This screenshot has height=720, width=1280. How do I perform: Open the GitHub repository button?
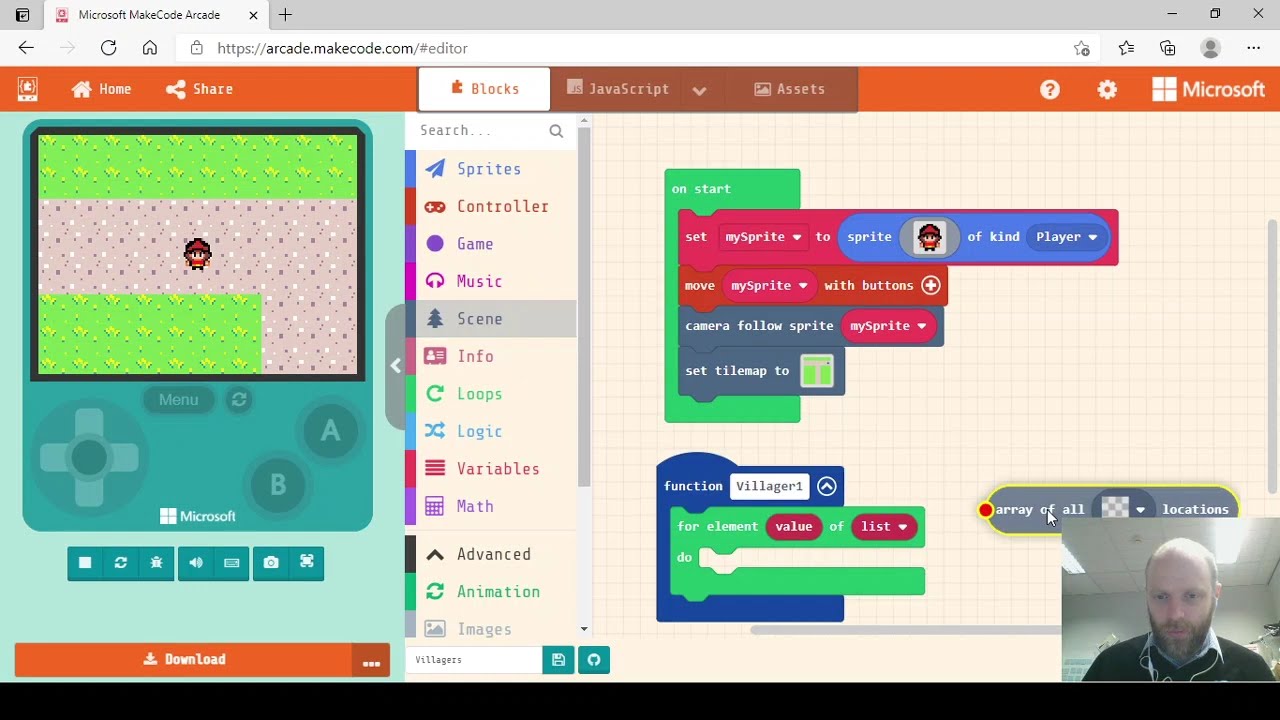pyautogui.click(x=594, y=660)
